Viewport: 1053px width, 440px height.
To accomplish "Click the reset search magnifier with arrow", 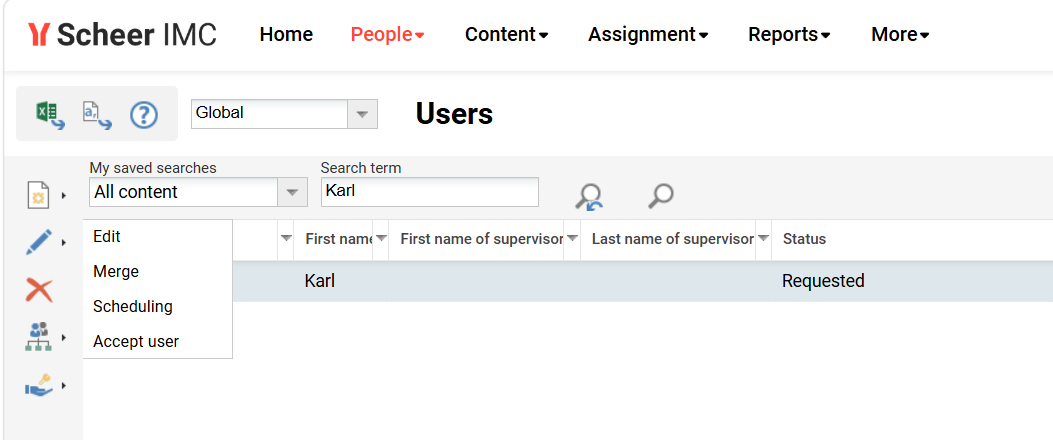I will pos(589,196).
